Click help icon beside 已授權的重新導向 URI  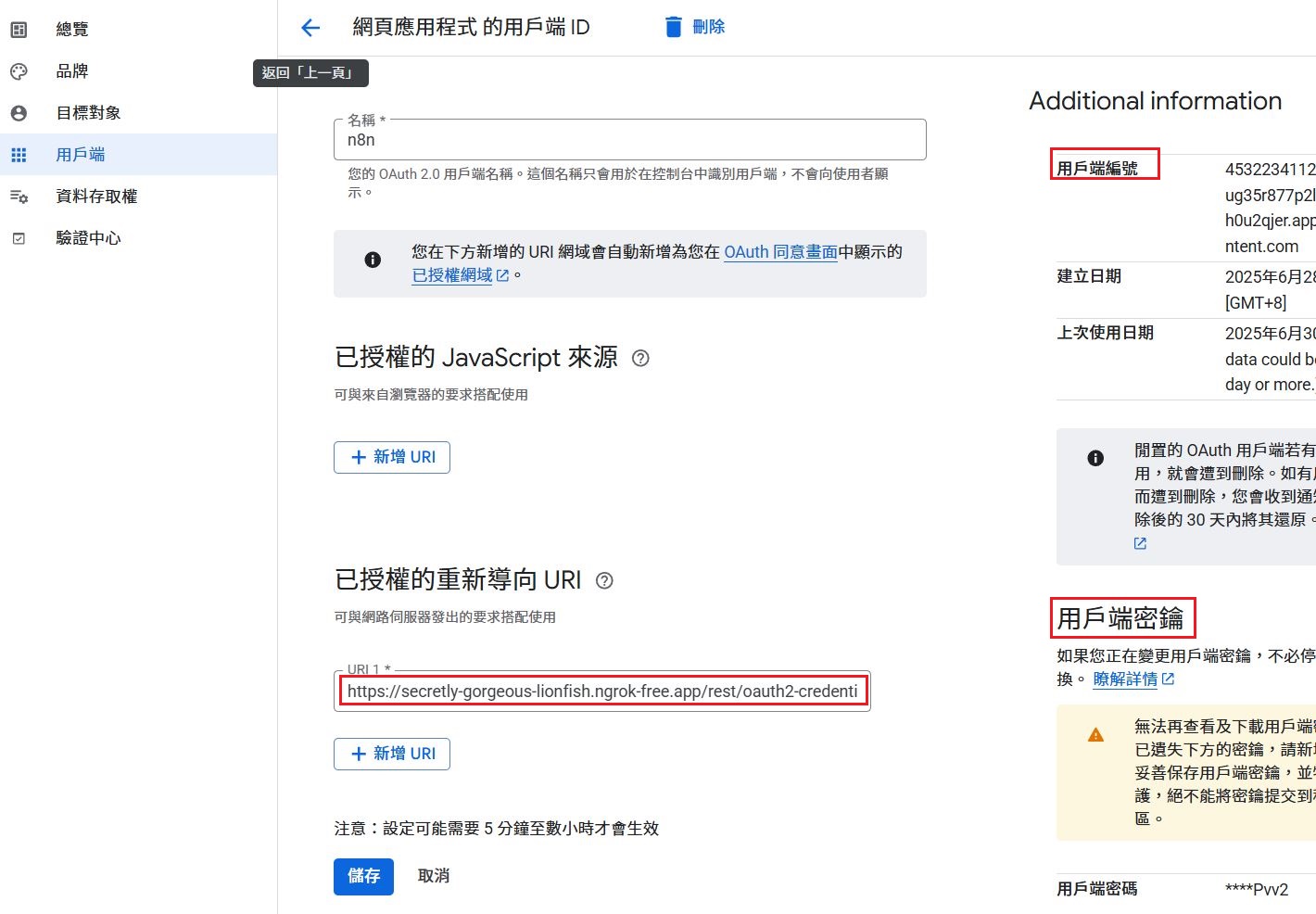(604, 580)
